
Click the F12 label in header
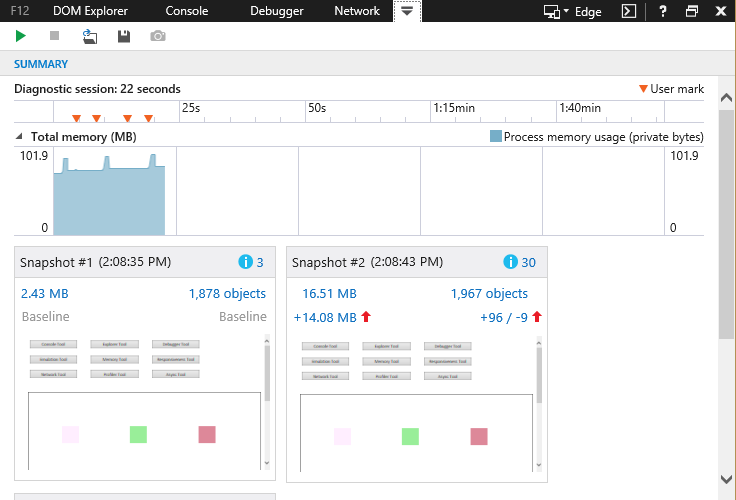[20, 11]
